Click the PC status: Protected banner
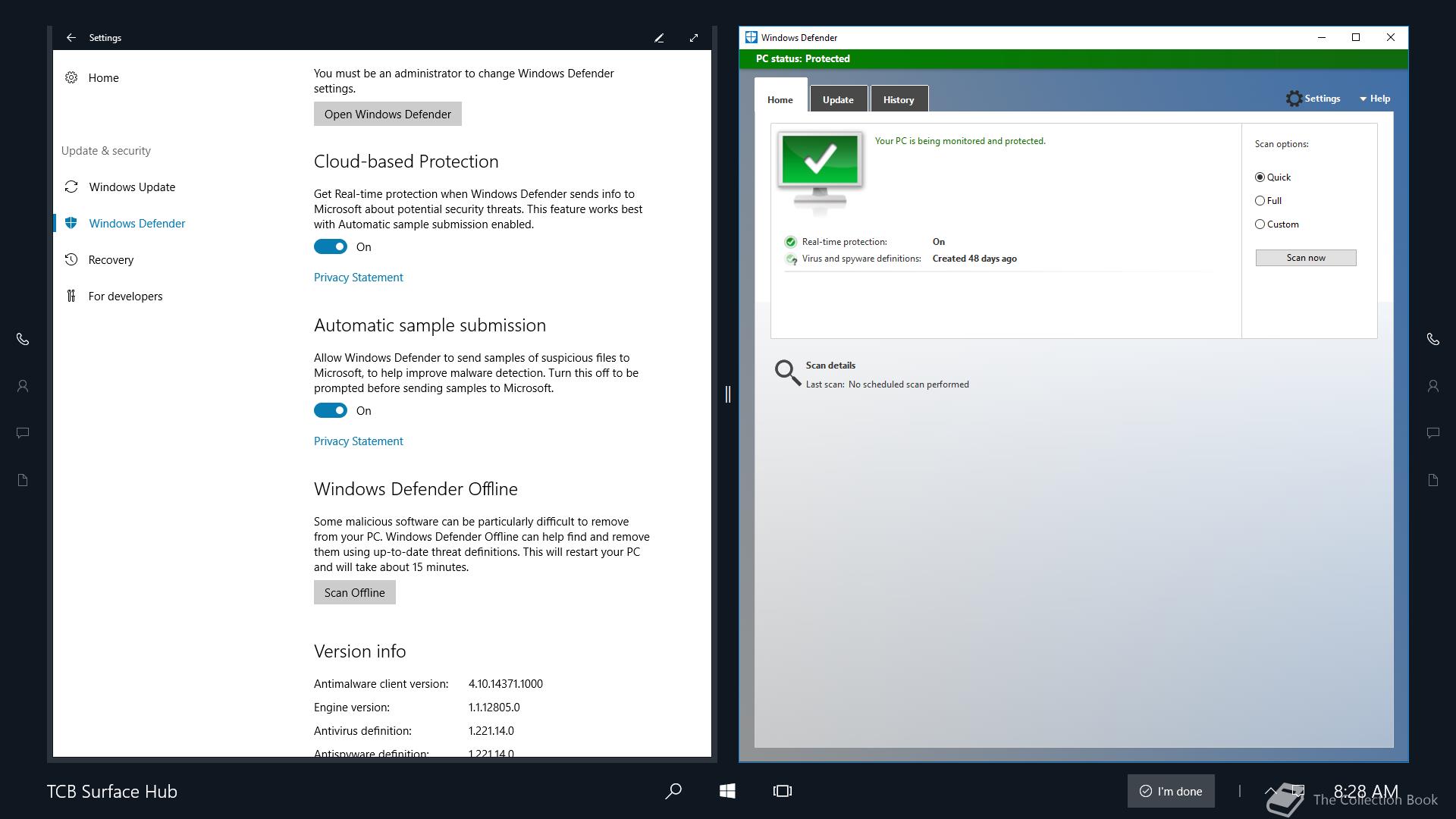This screenshot has width=1456, height=819. [x=1074, y=58]
